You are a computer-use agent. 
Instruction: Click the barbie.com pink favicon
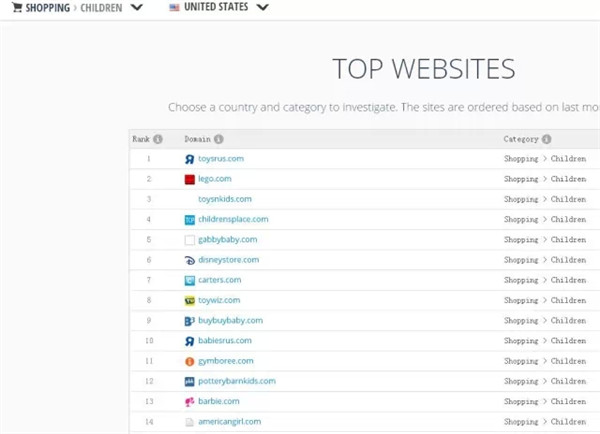point(189,402)
